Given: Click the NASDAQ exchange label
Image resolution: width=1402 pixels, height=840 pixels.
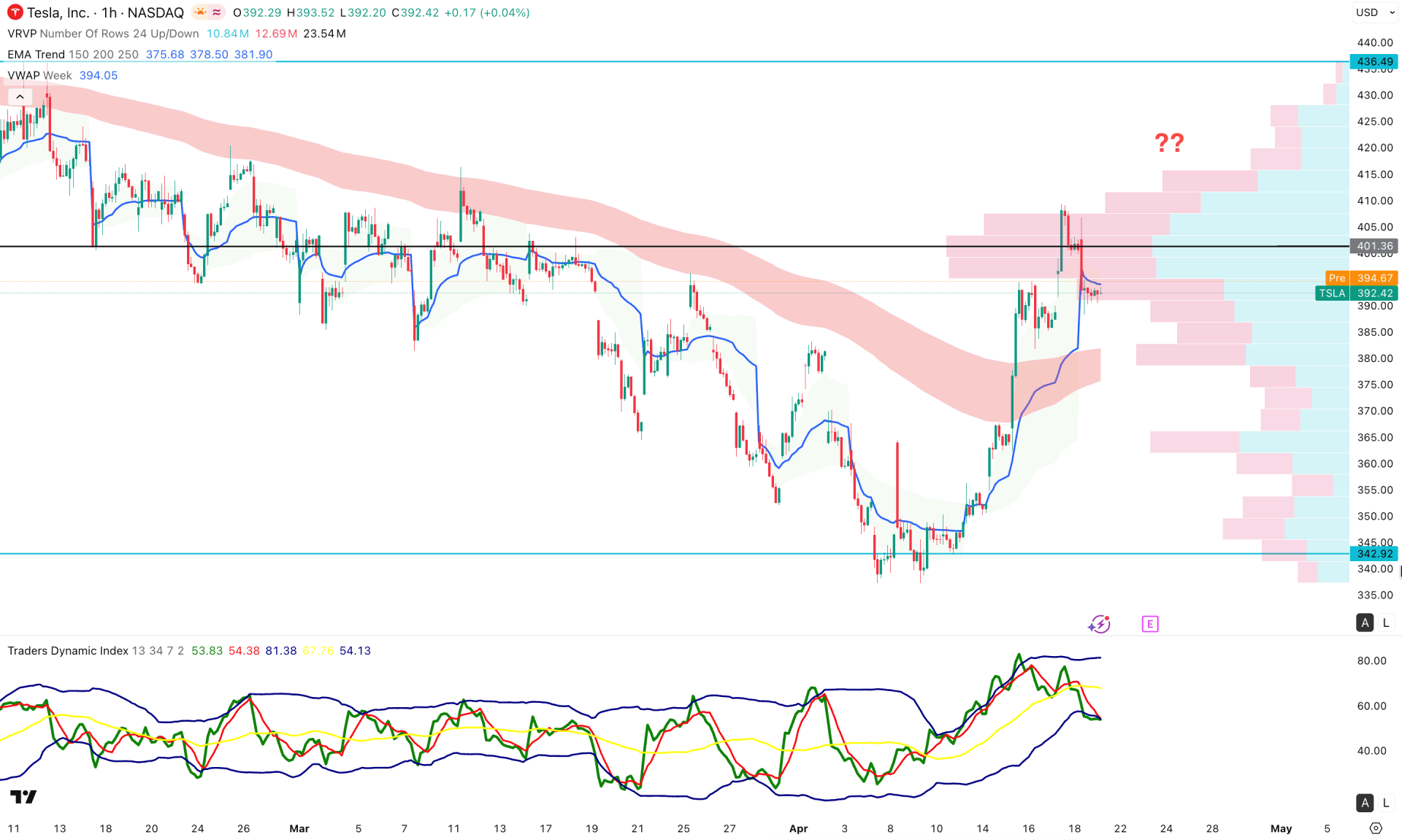Looking at the screenshot, I should (x=156, y=12).
